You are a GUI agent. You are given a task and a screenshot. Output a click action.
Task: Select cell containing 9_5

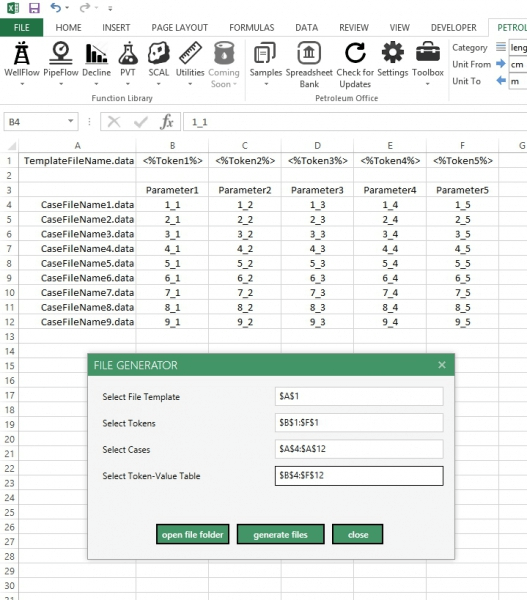point(462,322)
